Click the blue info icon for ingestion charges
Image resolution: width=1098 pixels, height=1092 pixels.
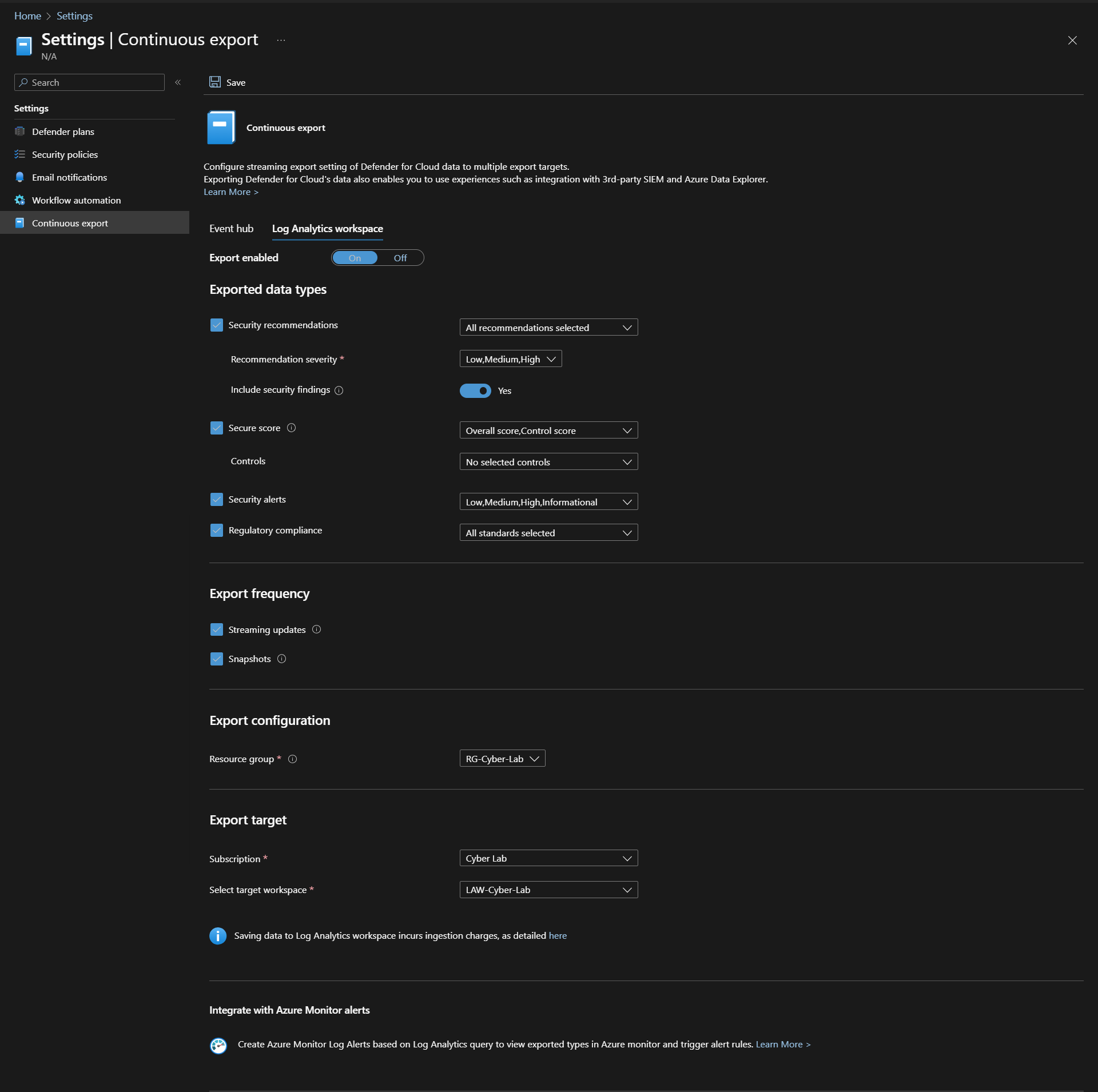(x=218, y=936)
